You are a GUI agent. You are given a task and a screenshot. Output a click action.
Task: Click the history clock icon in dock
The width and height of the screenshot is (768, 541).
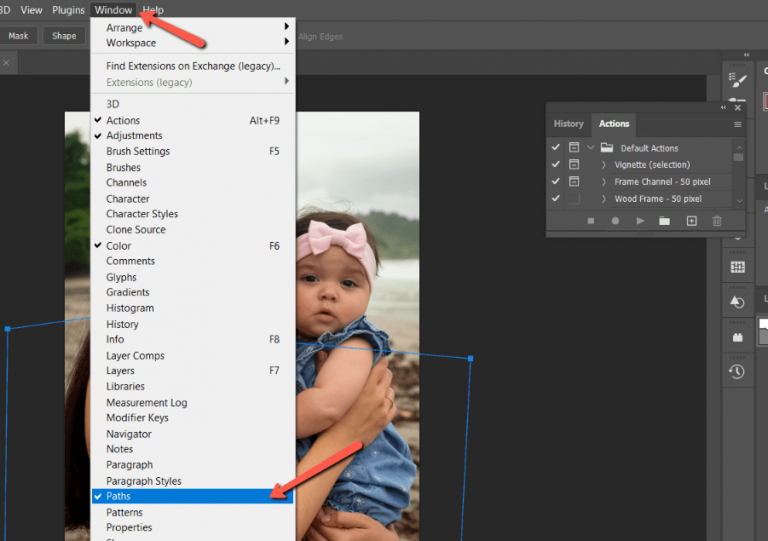pos(737,372)
